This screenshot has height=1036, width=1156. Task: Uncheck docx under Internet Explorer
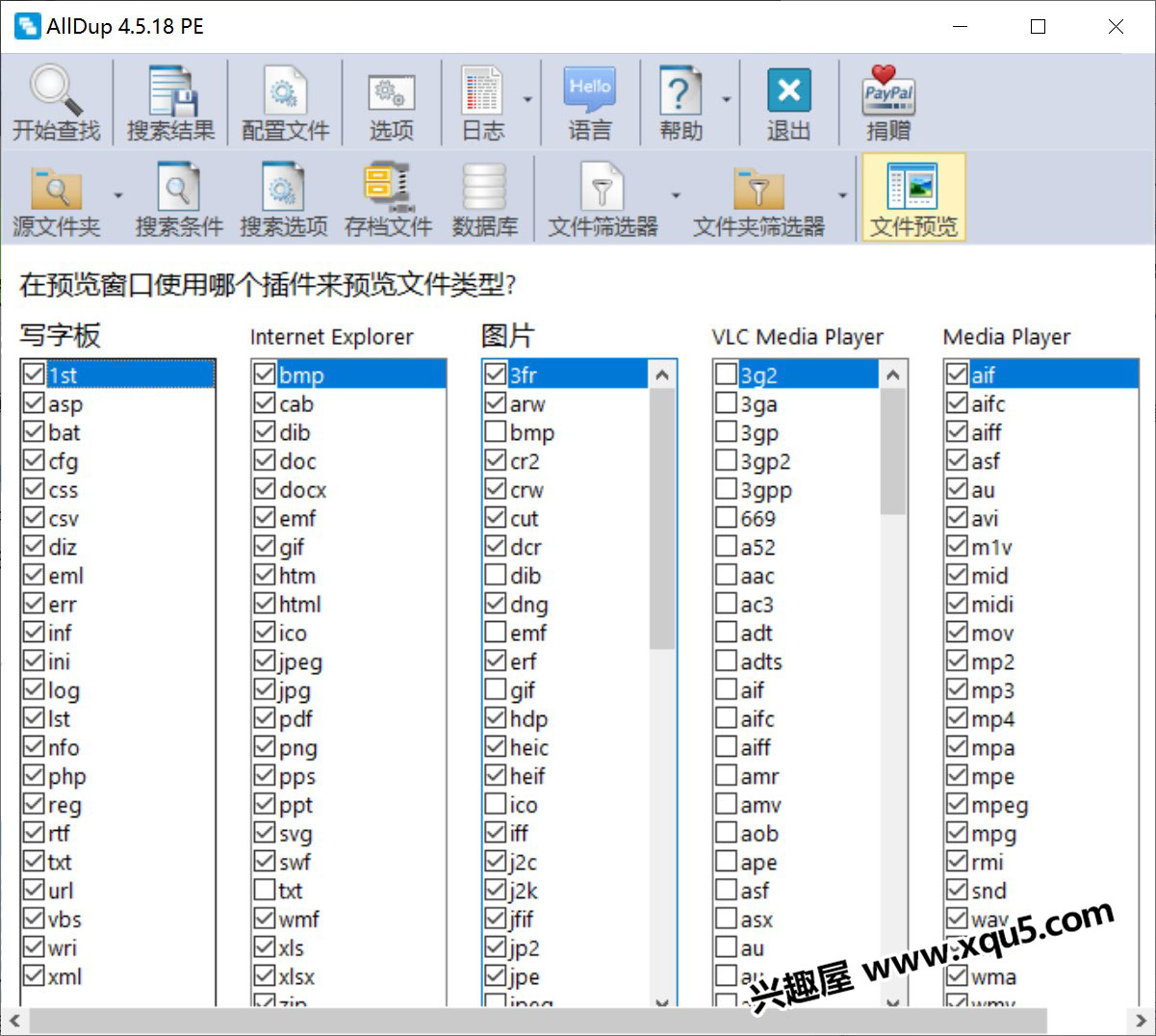(x=265, y=488)
